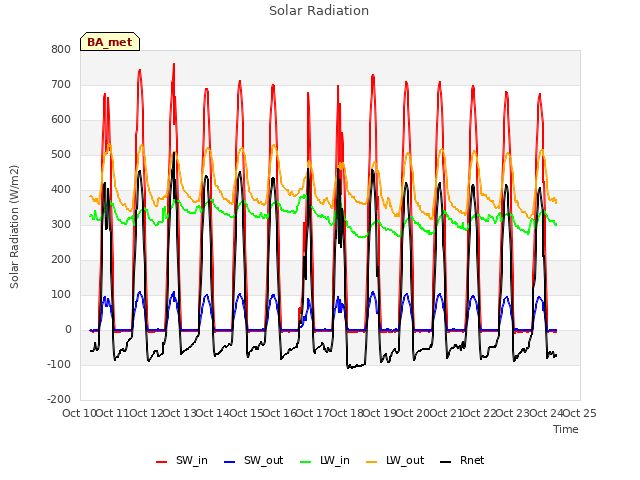This screenshot has height=480, width=640.
Task: Click the blue SW_out legend swatch
Action: tap(230, 462)
